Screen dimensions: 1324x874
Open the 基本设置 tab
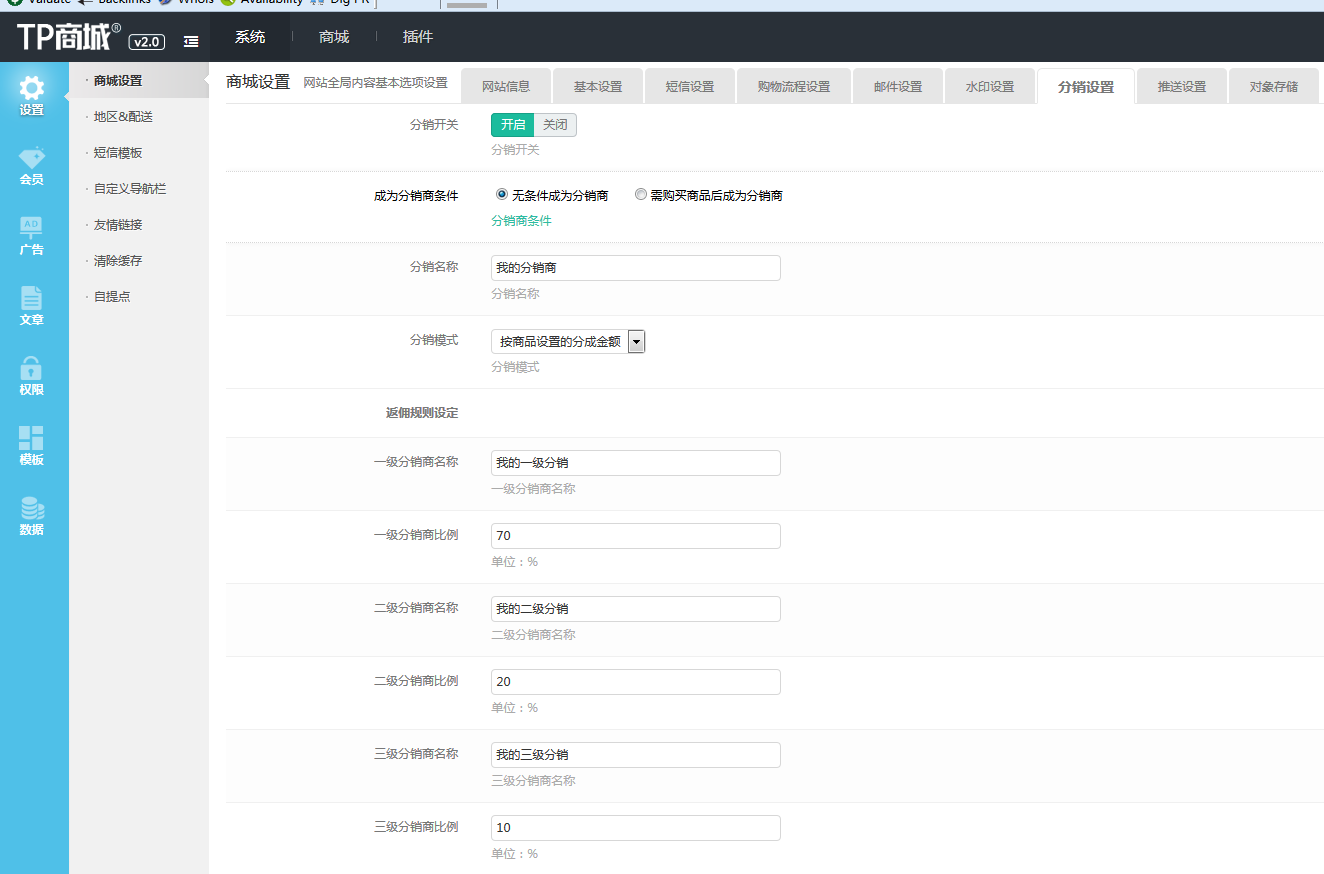coord(598,86)
